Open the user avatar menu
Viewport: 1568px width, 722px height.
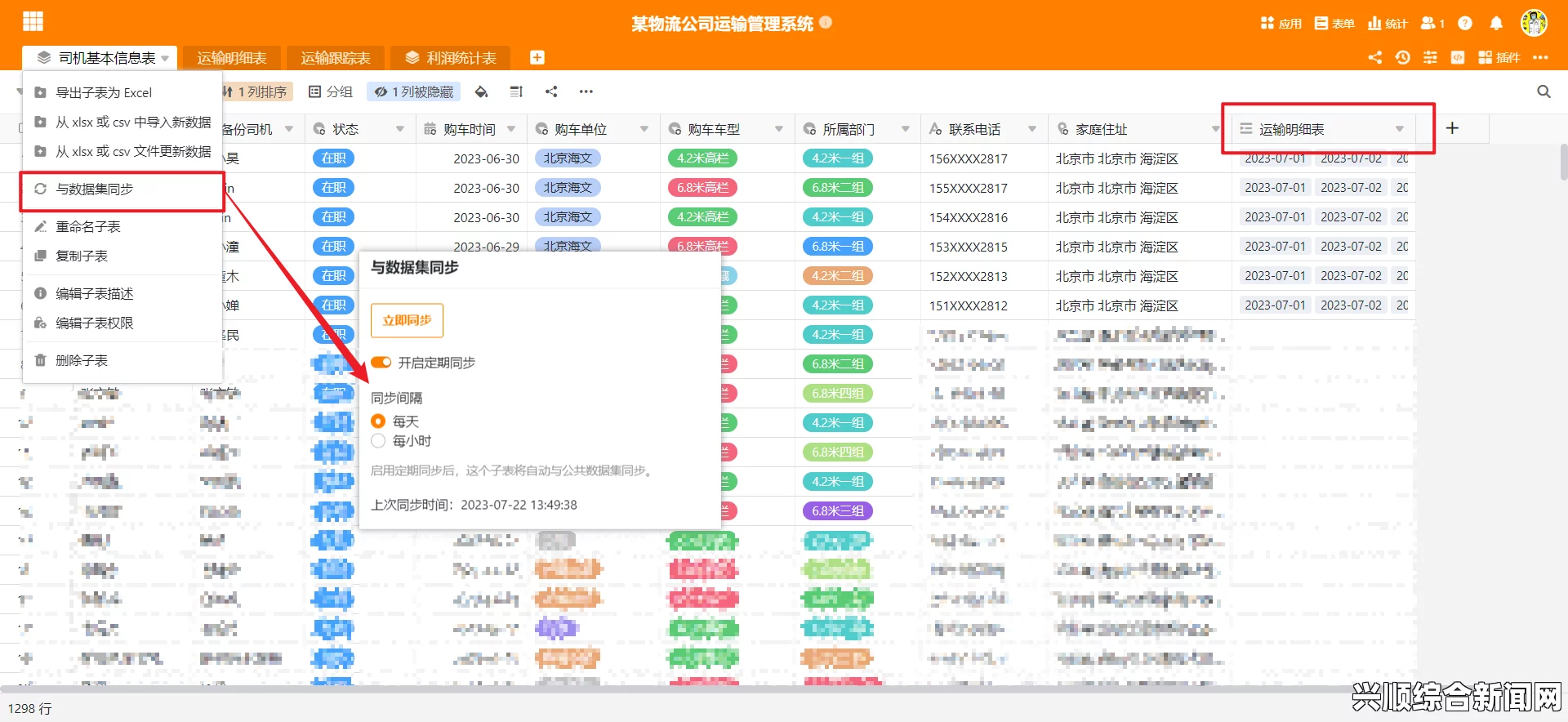1534,23
